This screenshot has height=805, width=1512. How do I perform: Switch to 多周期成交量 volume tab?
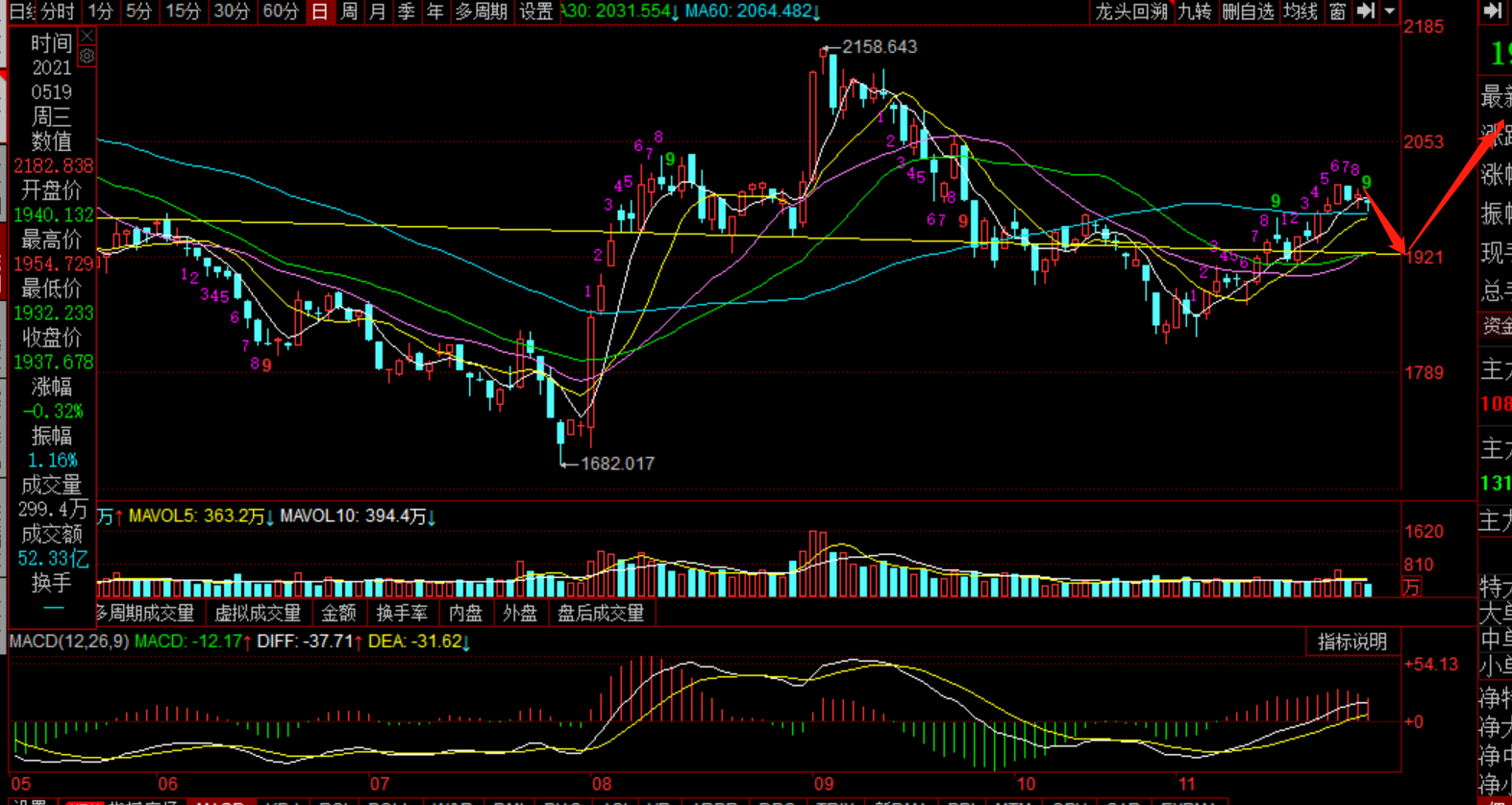pos(144,613)
